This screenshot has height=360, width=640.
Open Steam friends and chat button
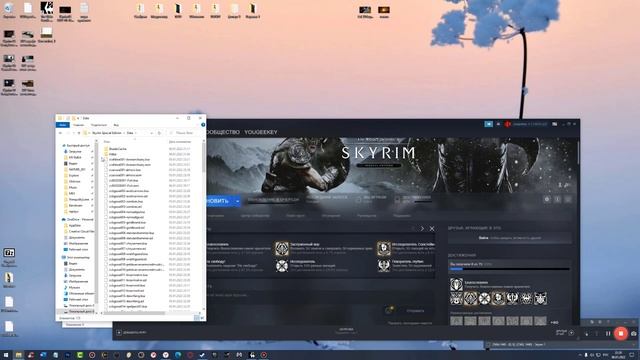(565, 333)
